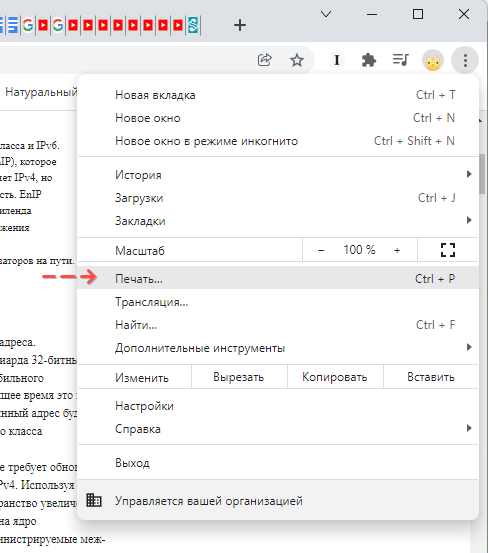The image size is (488, 553).
Task: Open the Extensions puzzle piece icon
Action: [369, 60]
